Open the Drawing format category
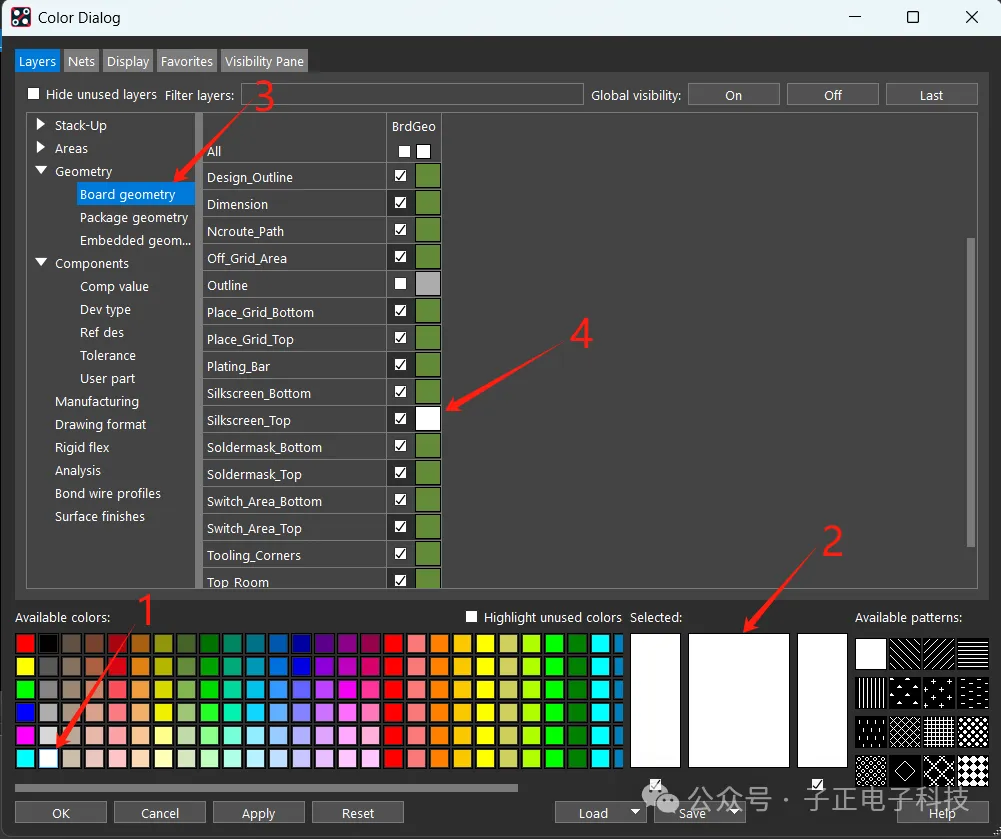The image size is (1001, 839). click(x=100, y=424)
